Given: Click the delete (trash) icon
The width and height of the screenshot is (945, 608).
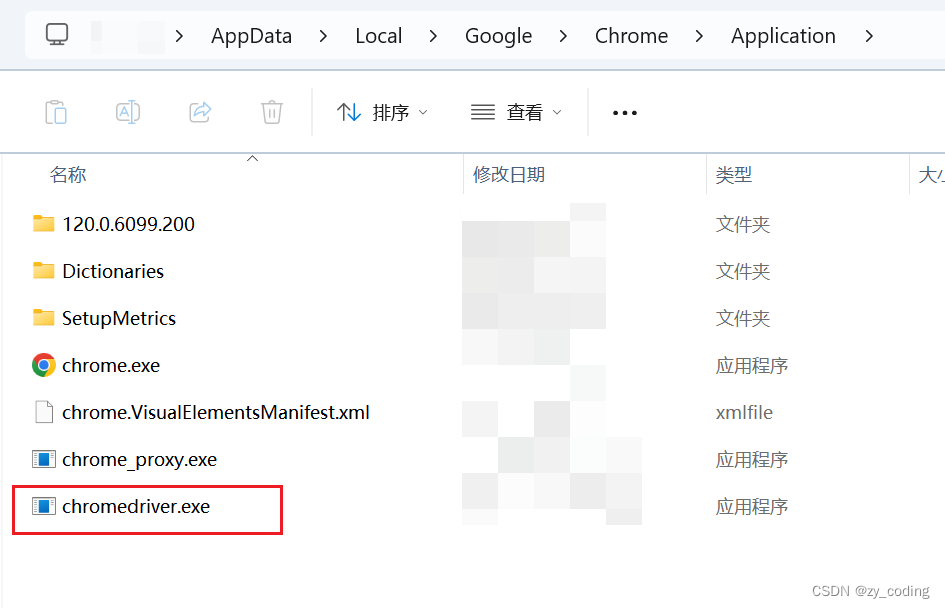Looking at the screenshot, I should pyautogui.click(x=271, y=112).
